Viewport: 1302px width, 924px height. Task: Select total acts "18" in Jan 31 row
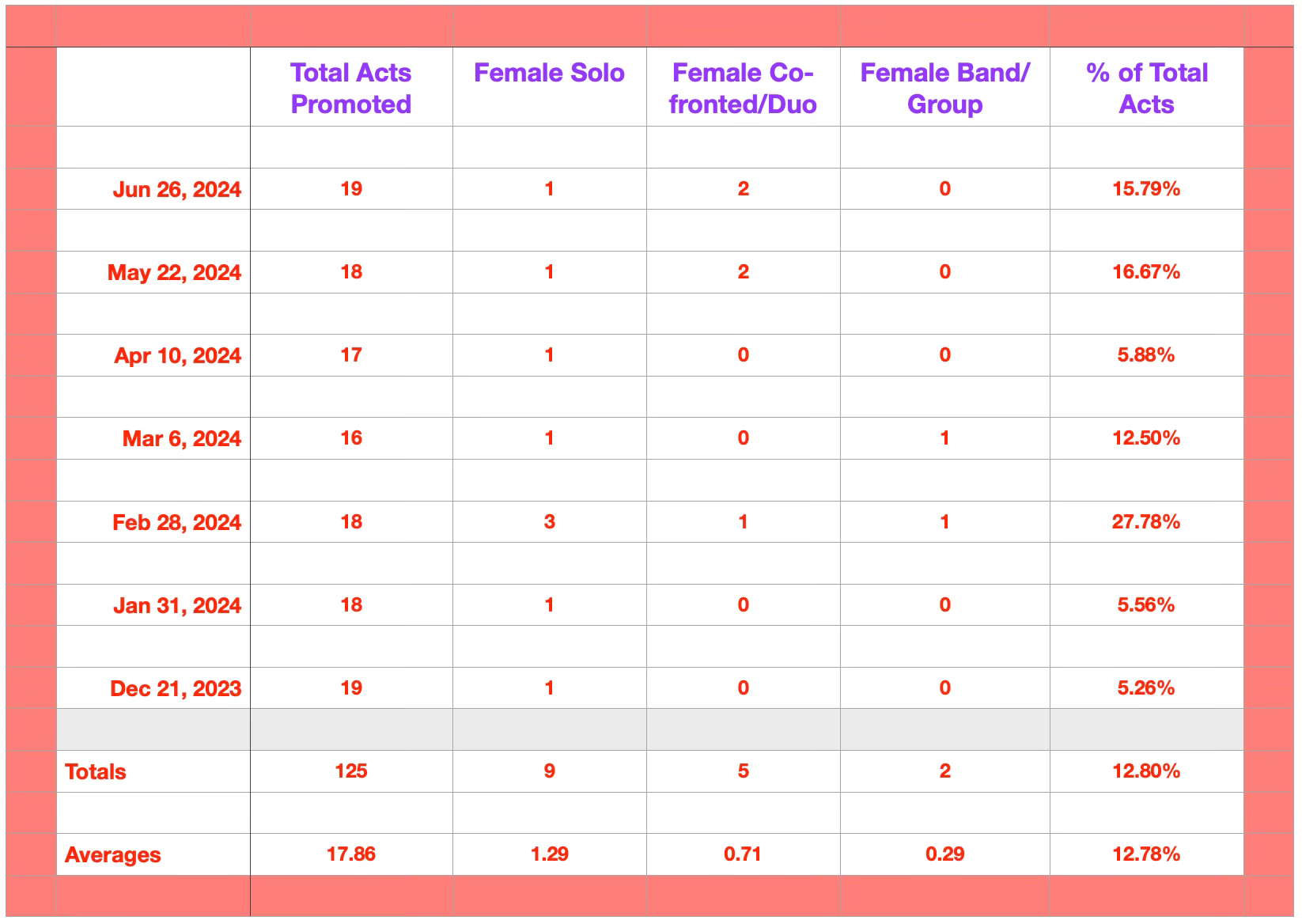pyautogui.click(x=351, y=604)
